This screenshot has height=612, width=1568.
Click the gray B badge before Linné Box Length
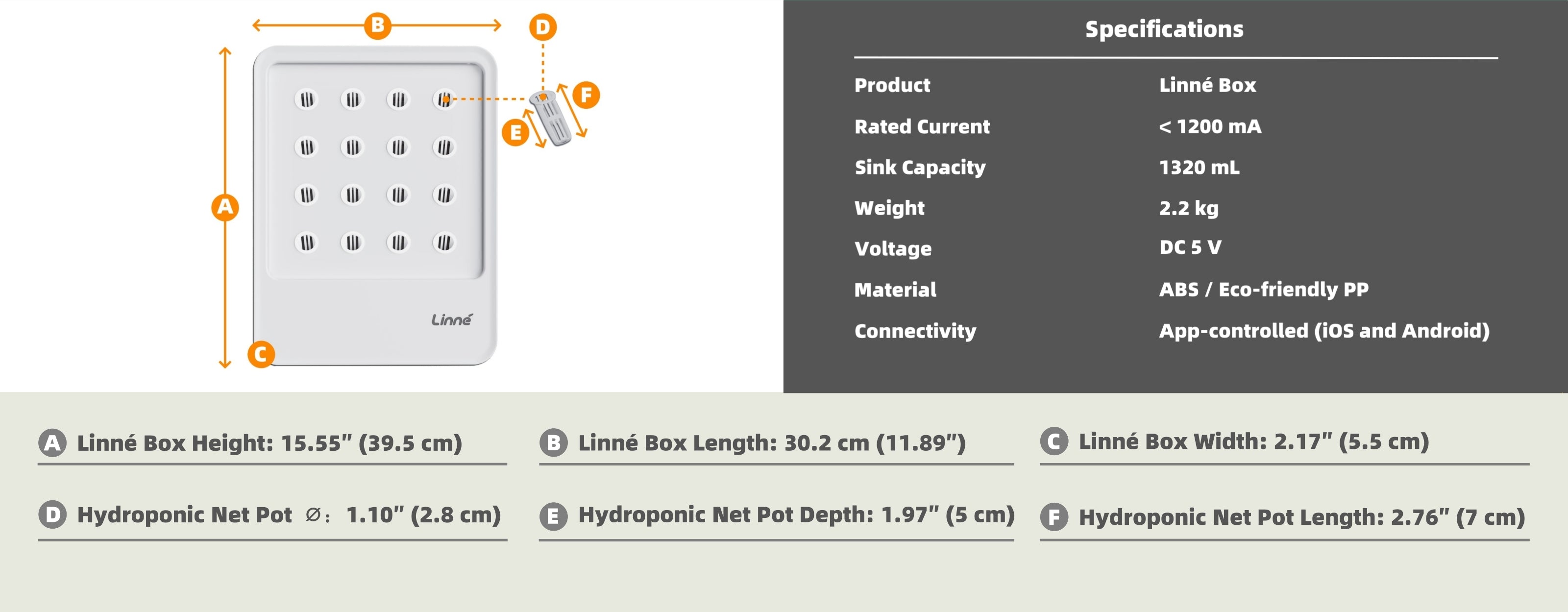click(553, 443)
